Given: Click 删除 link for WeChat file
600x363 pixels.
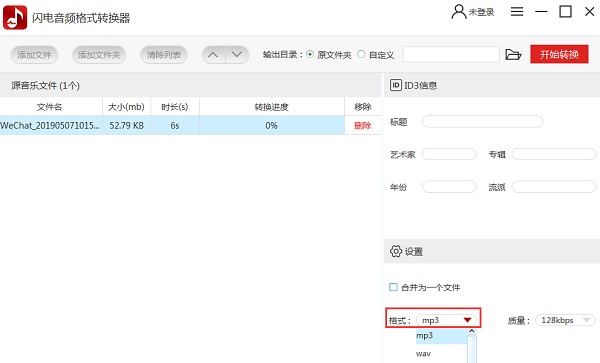Looking at the screenshot, I should tap(362, 125).
